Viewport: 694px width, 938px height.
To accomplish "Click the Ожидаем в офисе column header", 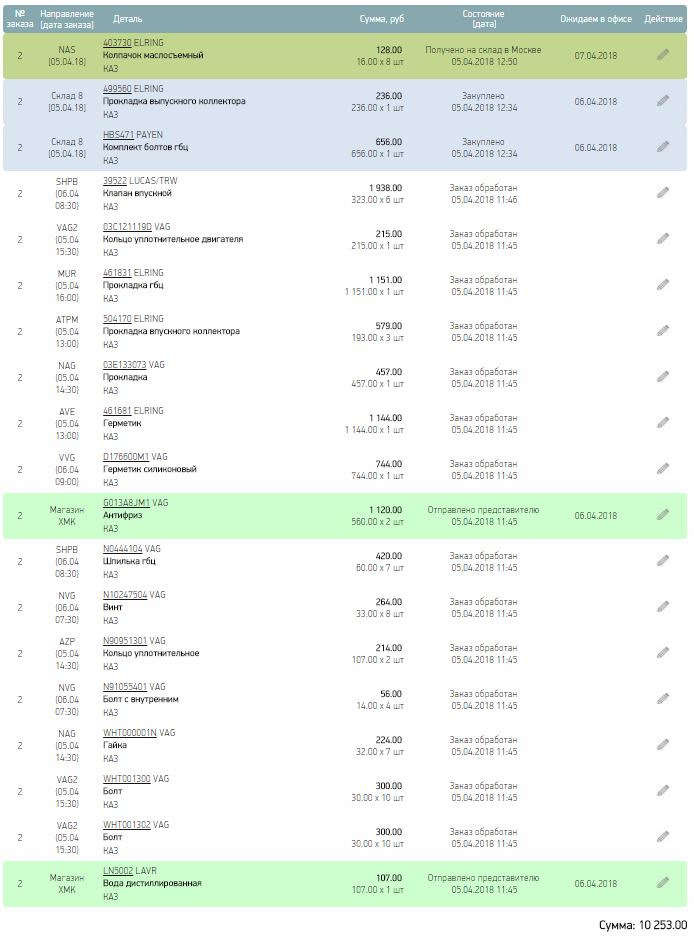I will (x=596, y=19).
